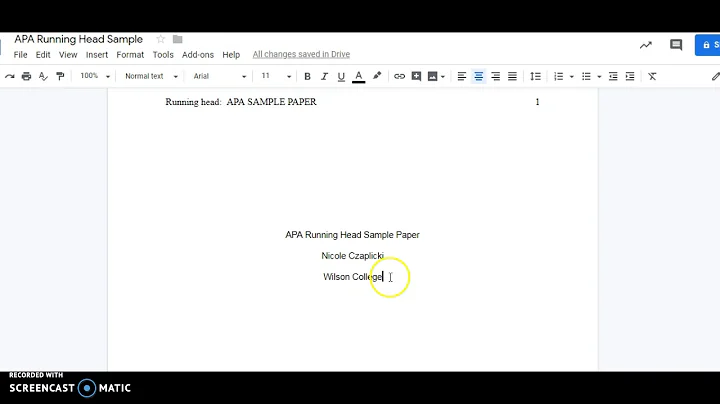
Task: Open the zoom level 100% dropdown
Action: (95, 76)
